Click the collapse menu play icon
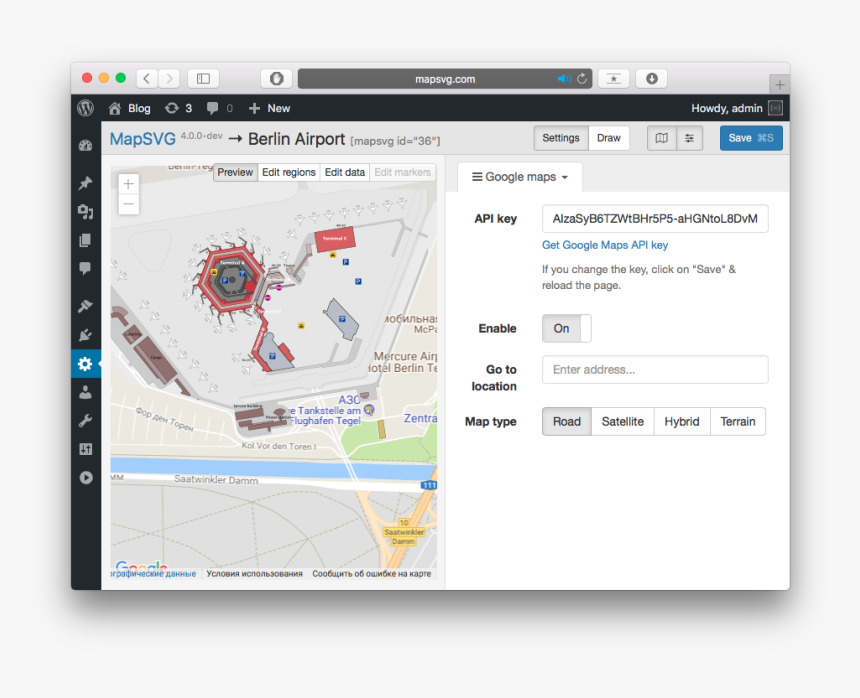 [x=86, y=478]
